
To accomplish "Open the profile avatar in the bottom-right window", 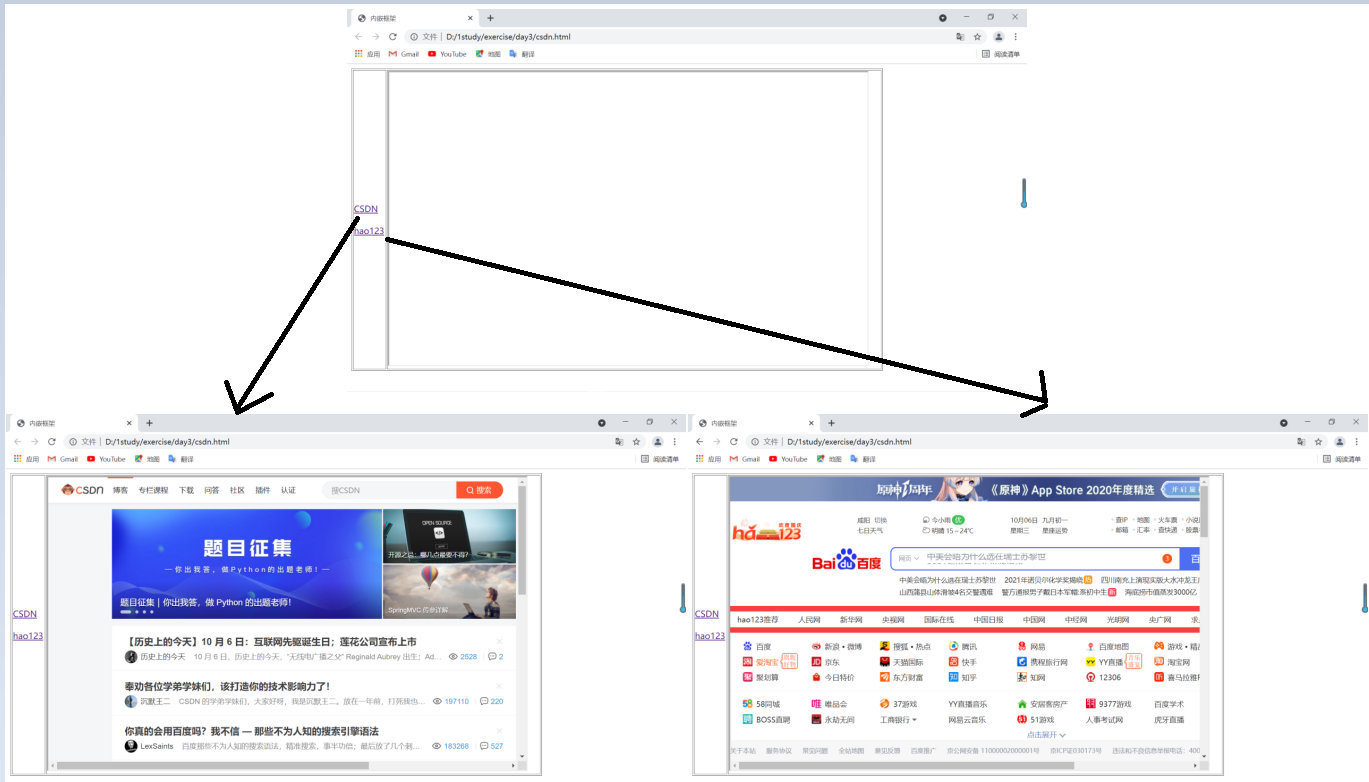I will point(1339,441).
